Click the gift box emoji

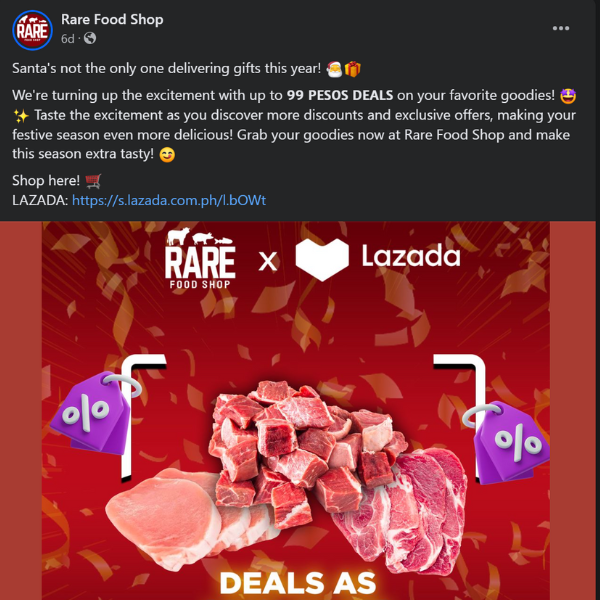(x=352, y=69)
